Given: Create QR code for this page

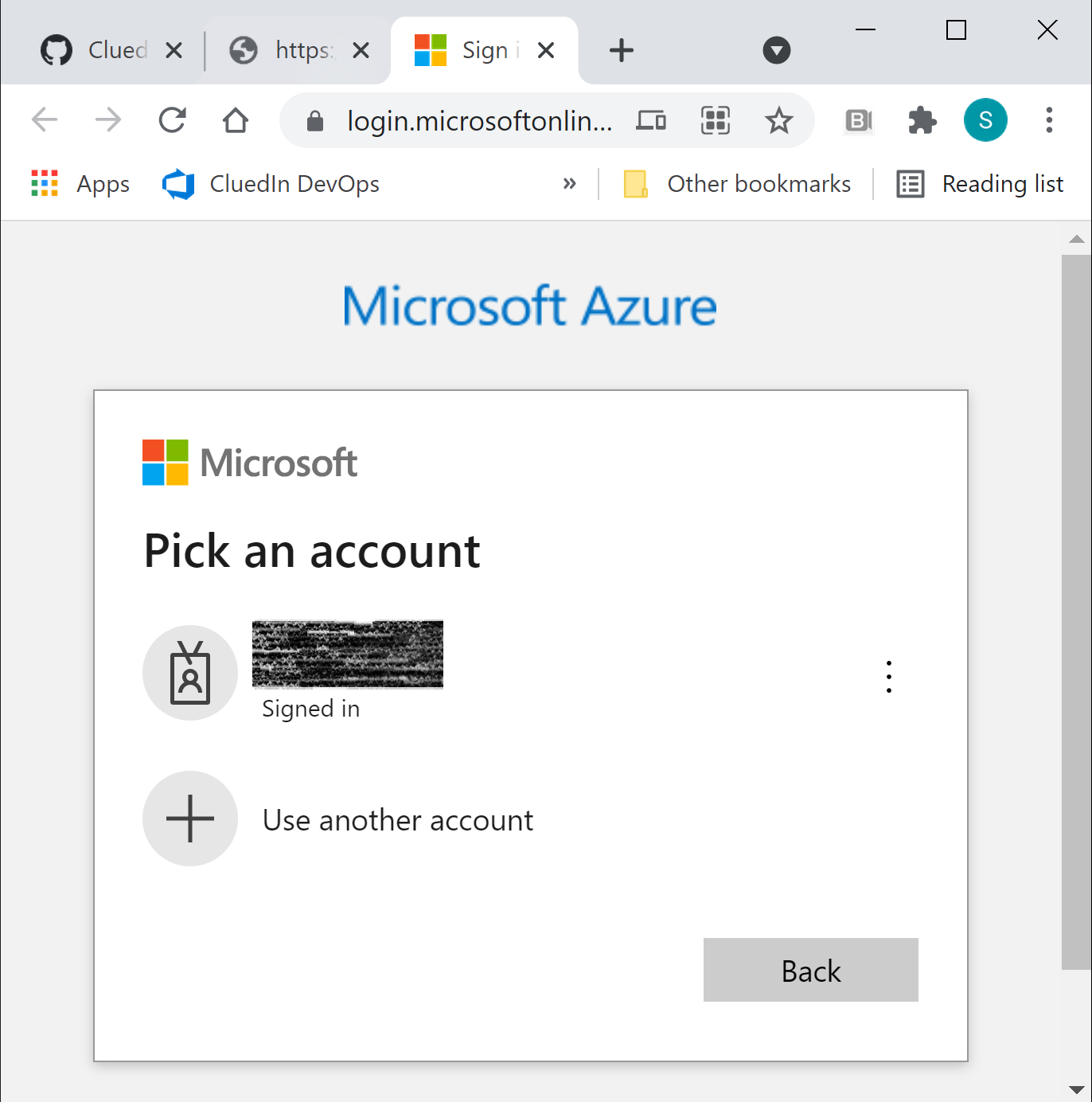Looking at the screenshot, I should pyautogui.click(x=715, y=121).
